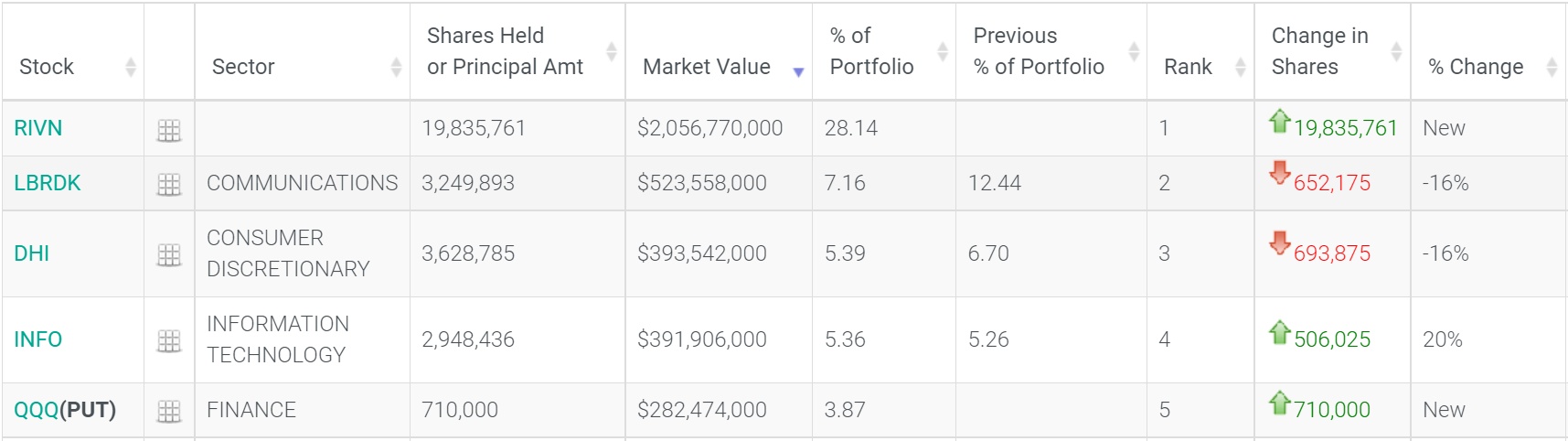Click the red down arrow for LBRDK
The width and height of the screenshot is (1568, 441).
1280,172
